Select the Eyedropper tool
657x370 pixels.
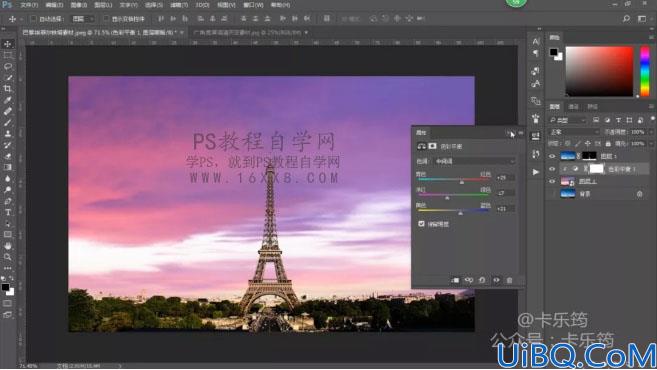[8, 100]
